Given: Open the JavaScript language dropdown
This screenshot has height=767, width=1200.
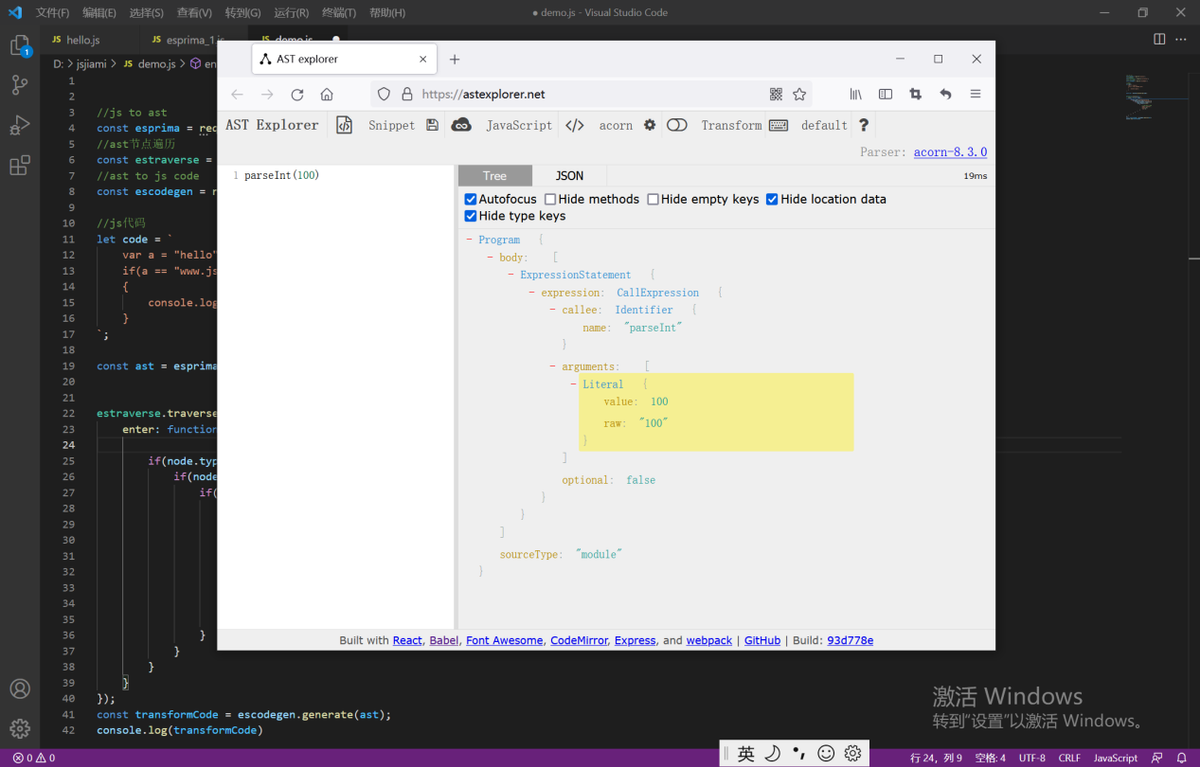Looking at the screenshot, I should 518,125.
